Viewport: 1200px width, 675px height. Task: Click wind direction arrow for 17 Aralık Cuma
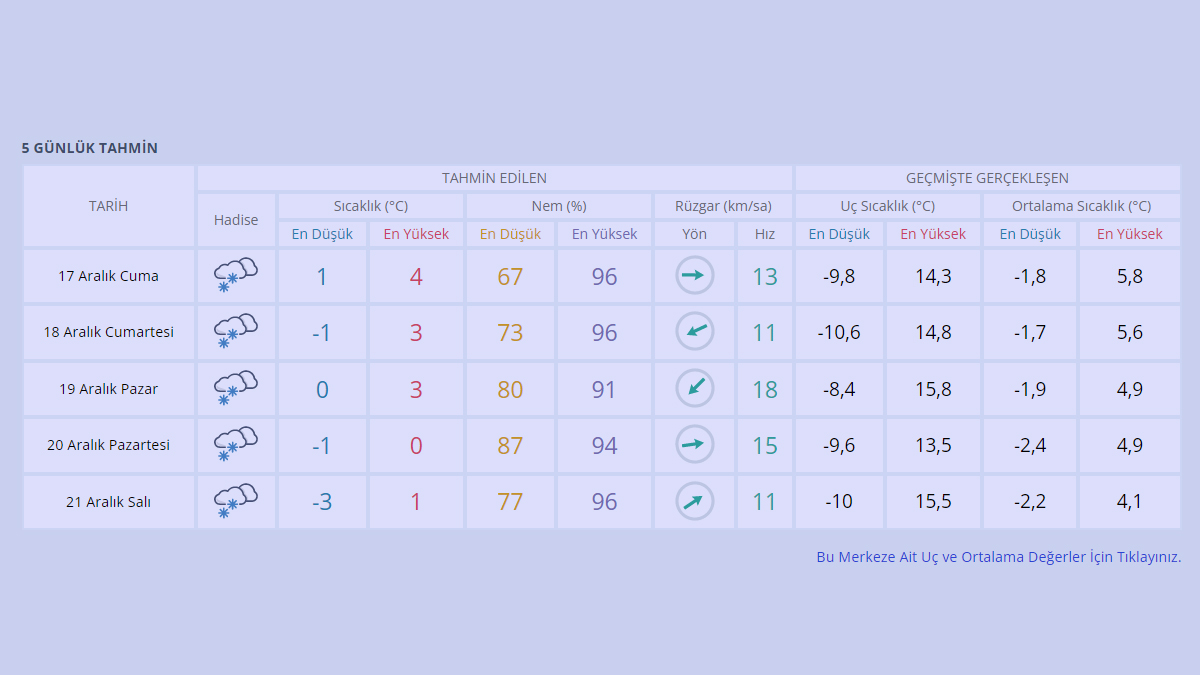coord(694,276)
